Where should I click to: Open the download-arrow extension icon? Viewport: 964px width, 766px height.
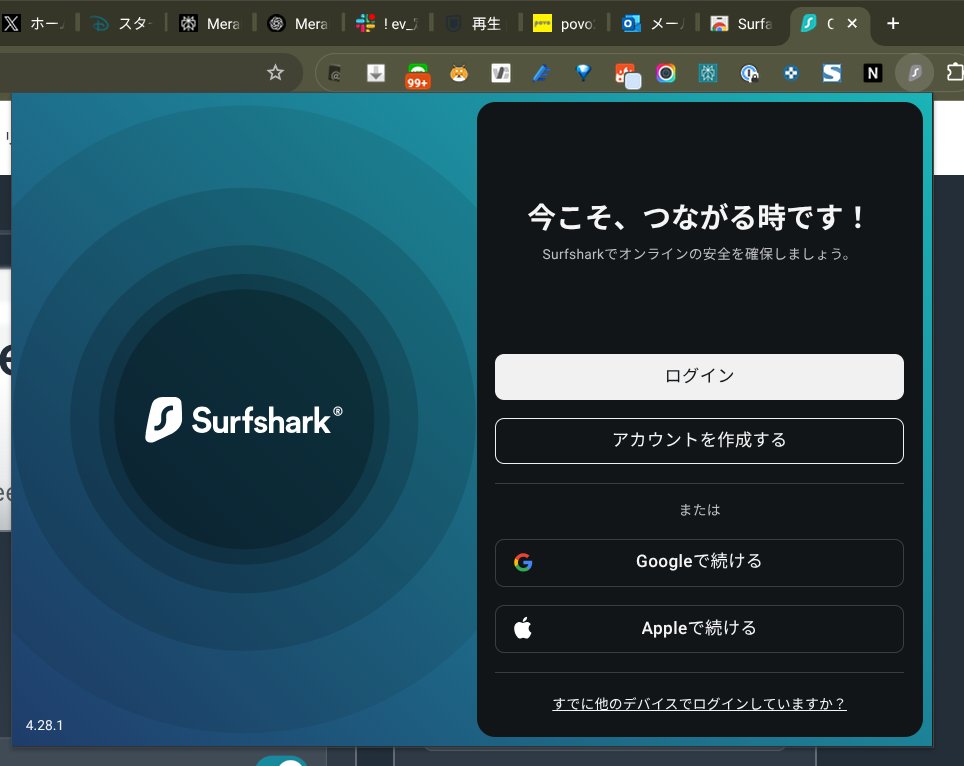[x=376, y=73]
